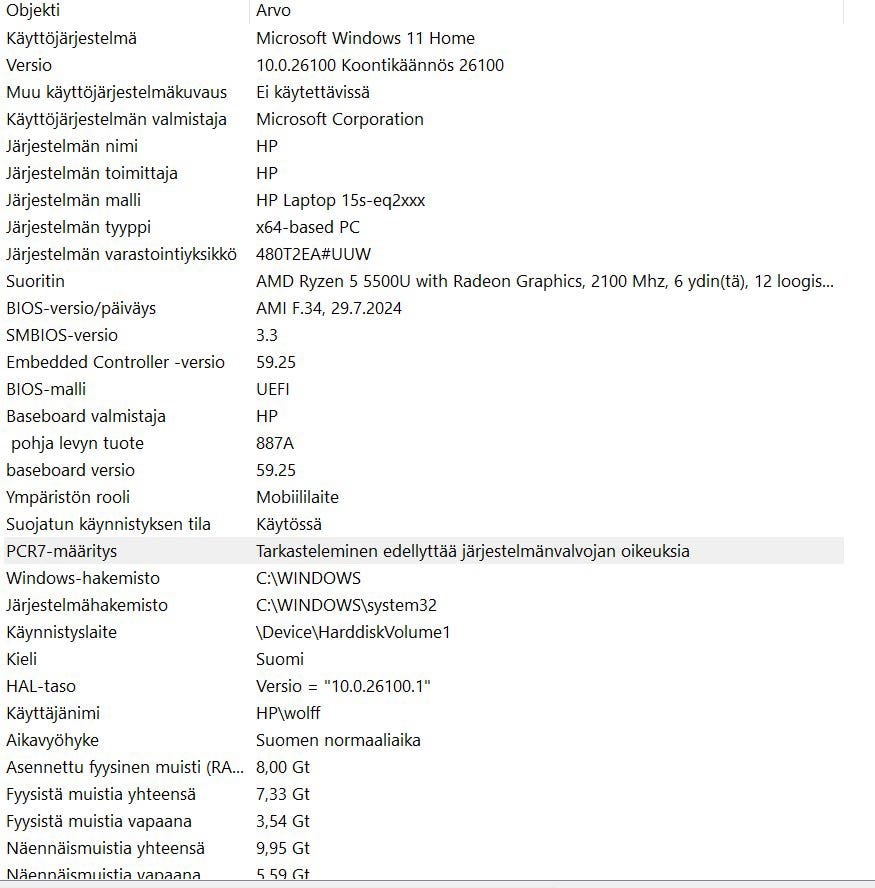The width and height of the screenshot is (875, 888).
Task: Select the Järjestelmän malli row
Action: tap(424, 200)
